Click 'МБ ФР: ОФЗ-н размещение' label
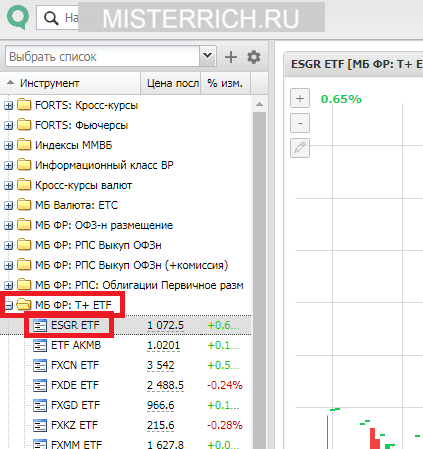 [x=104, y=225]
